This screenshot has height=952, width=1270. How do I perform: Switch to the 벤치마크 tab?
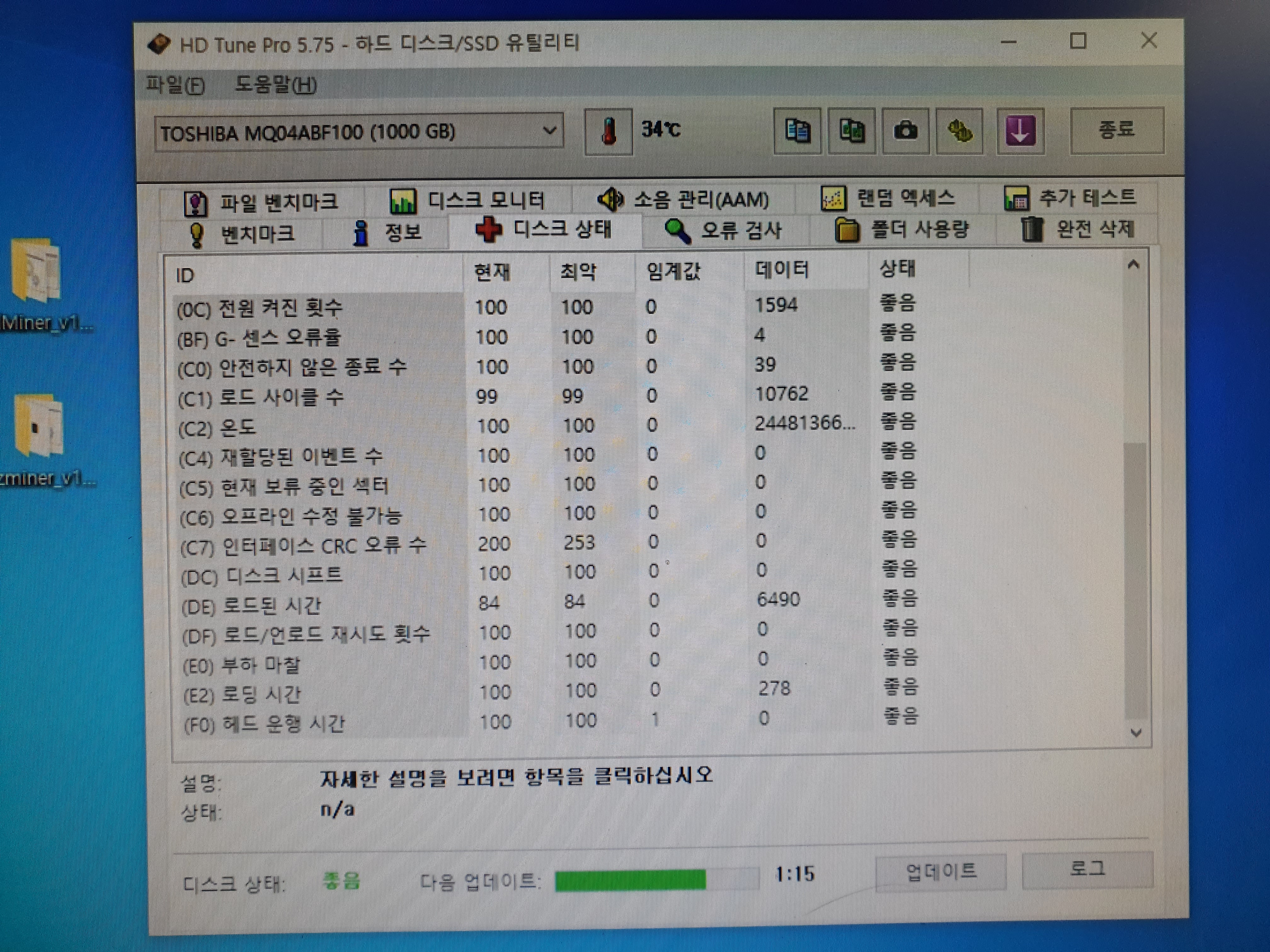(242, 234)
